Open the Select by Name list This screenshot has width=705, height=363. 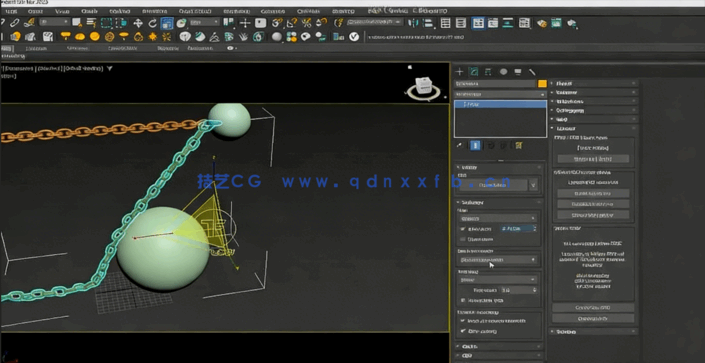coord(91,22)
